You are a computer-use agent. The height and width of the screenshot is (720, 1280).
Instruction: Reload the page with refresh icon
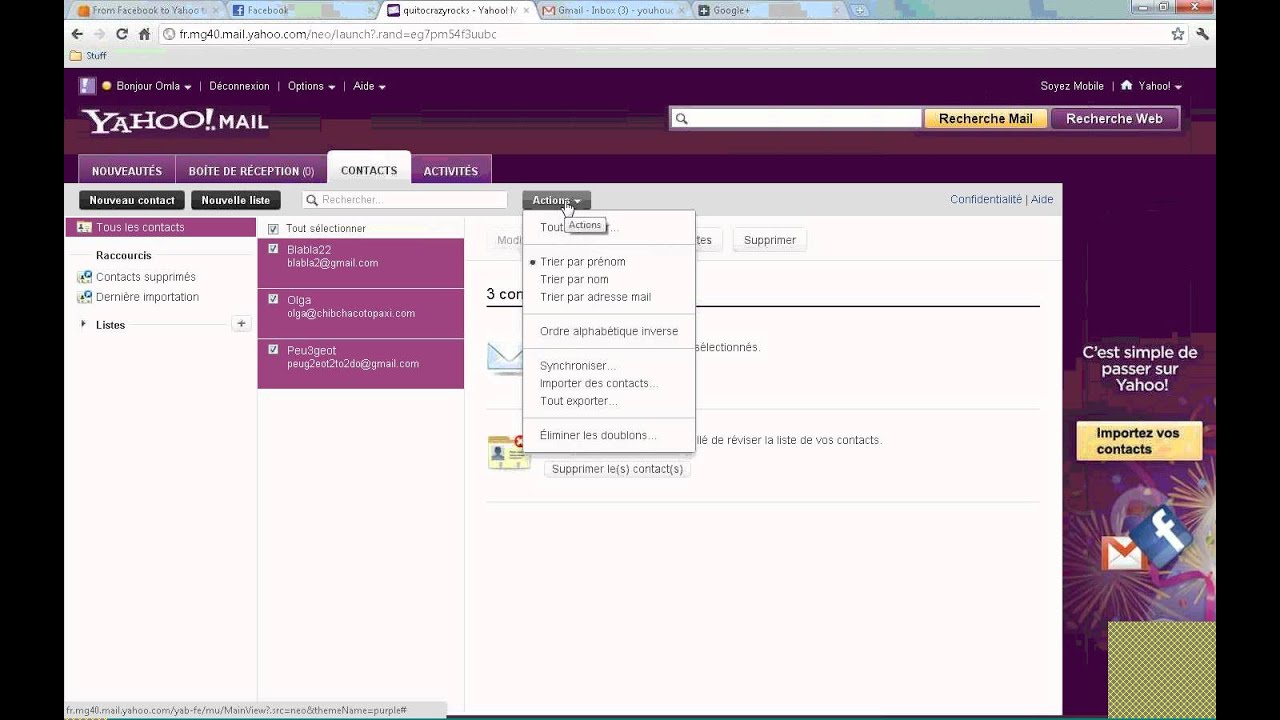122,34
